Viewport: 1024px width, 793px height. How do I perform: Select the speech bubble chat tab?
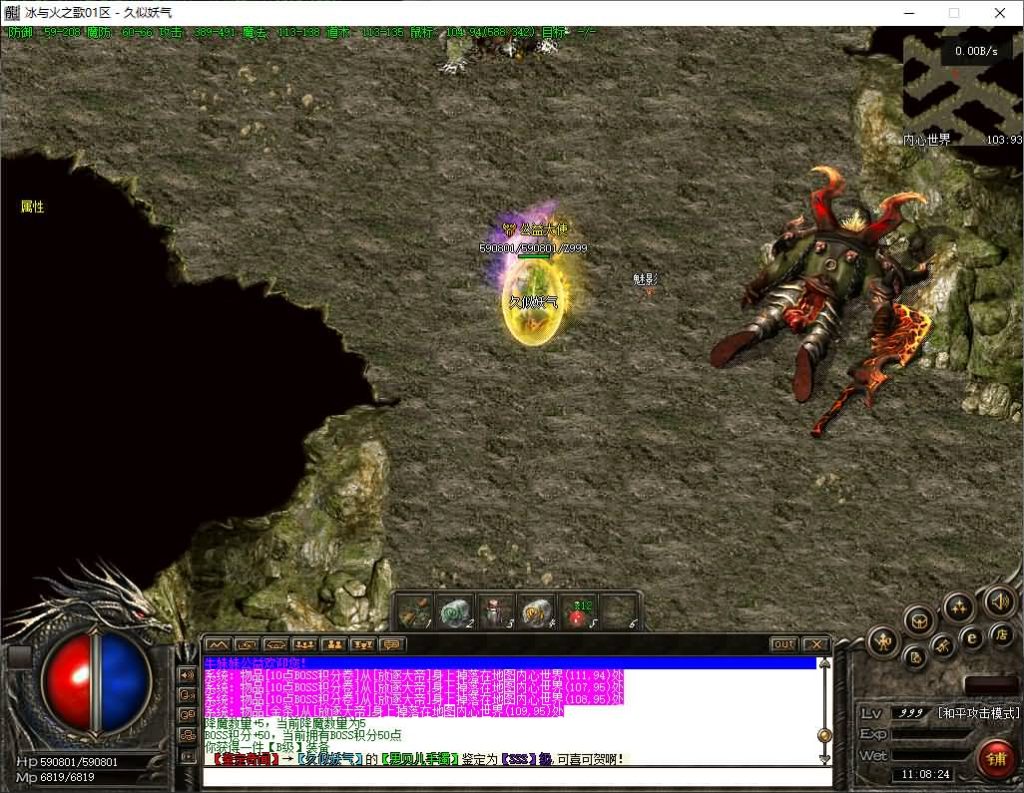pos(391,644)
